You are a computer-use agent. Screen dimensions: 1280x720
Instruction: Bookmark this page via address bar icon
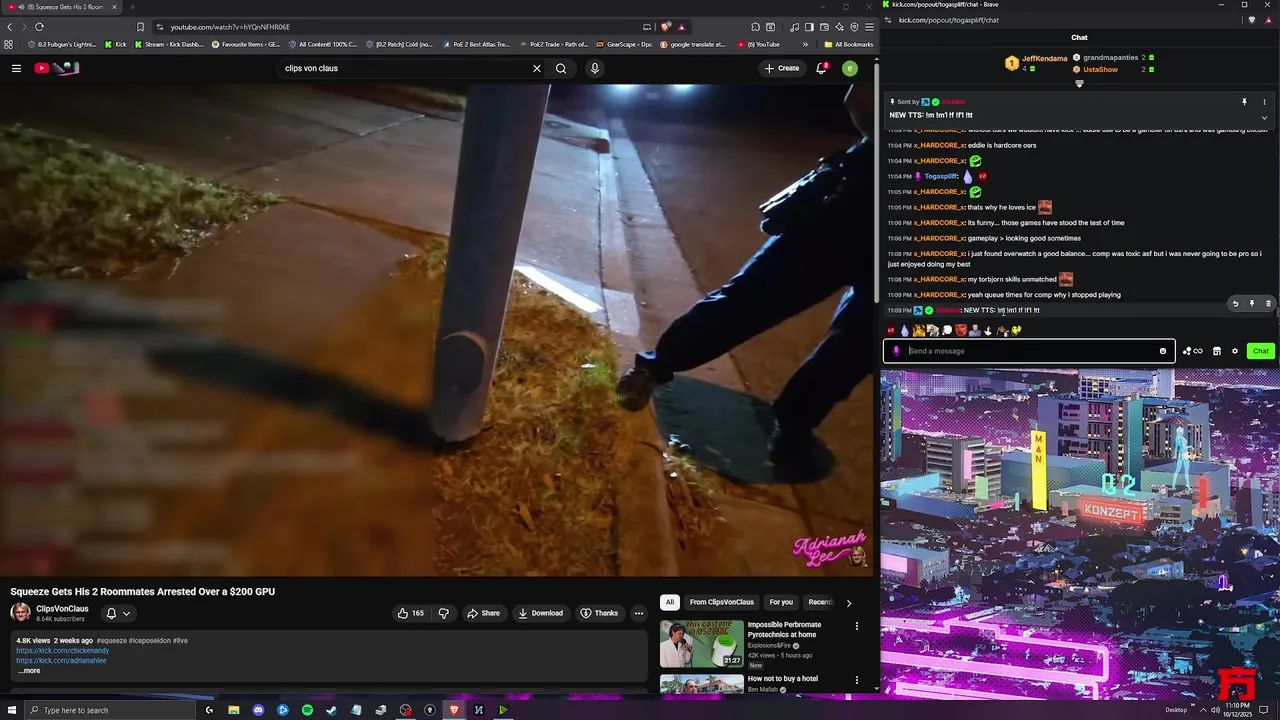[140, 27]
